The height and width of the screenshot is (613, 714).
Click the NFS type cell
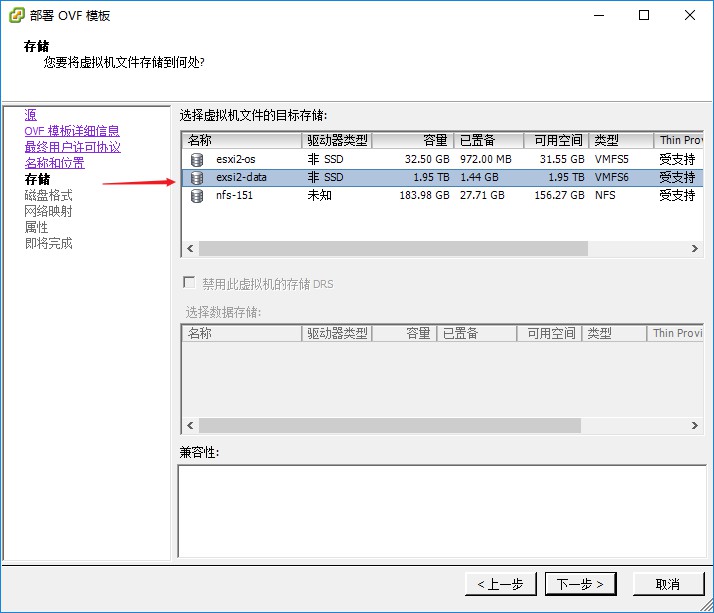(605, 196)
